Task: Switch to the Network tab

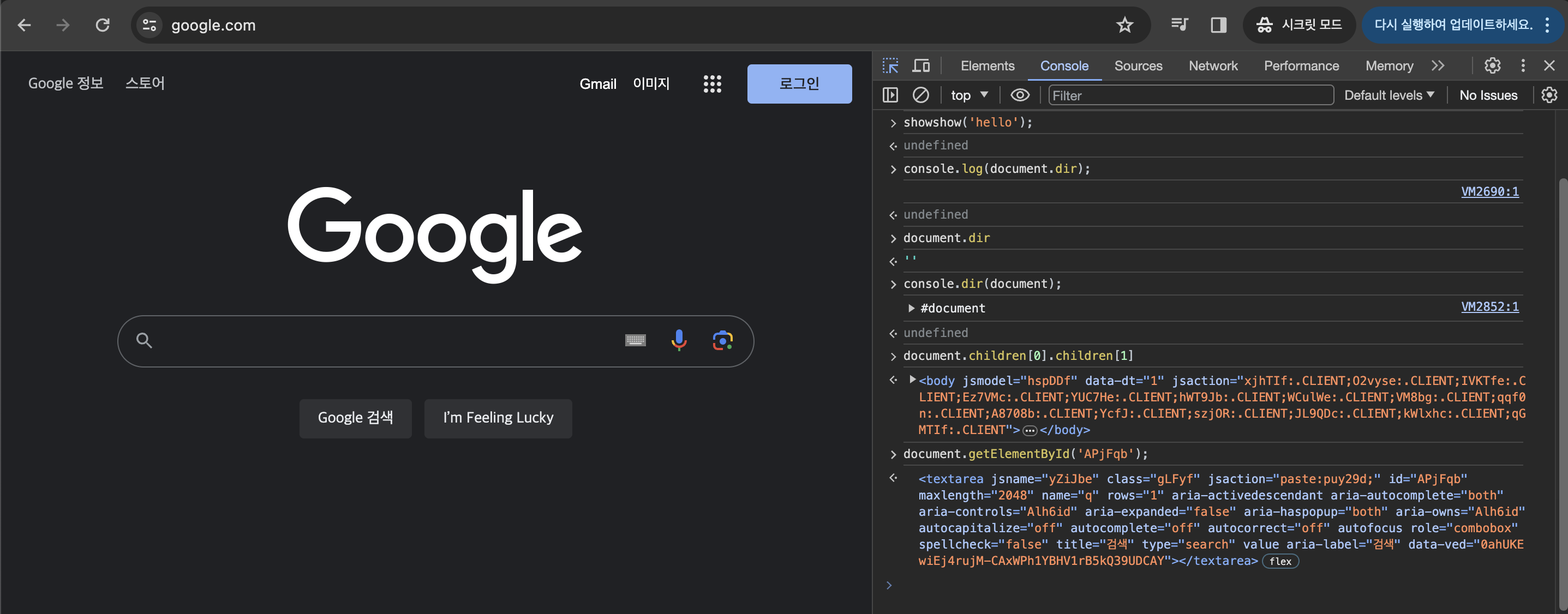Action: (1213, 66)
